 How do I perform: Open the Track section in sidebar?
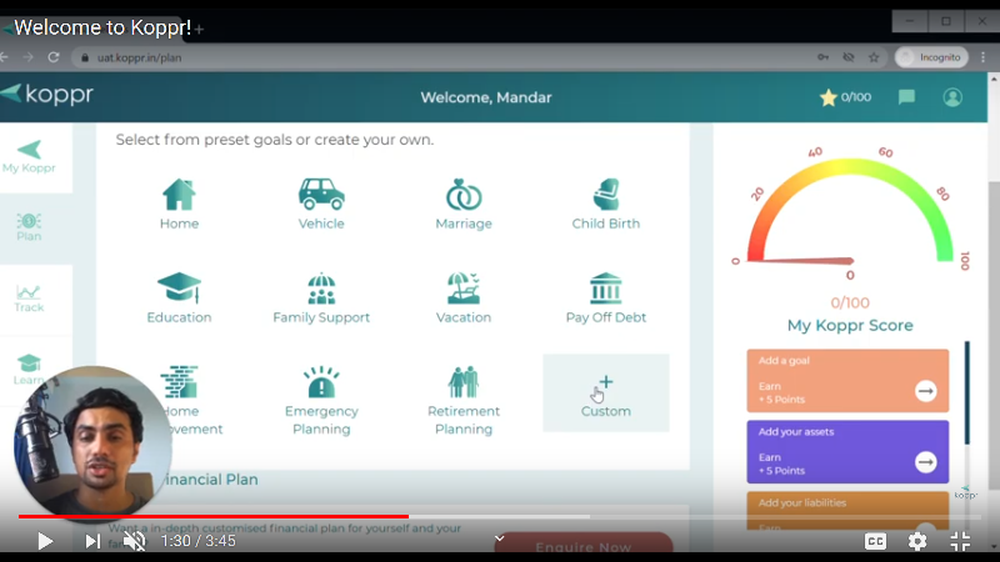coord(29,299)
